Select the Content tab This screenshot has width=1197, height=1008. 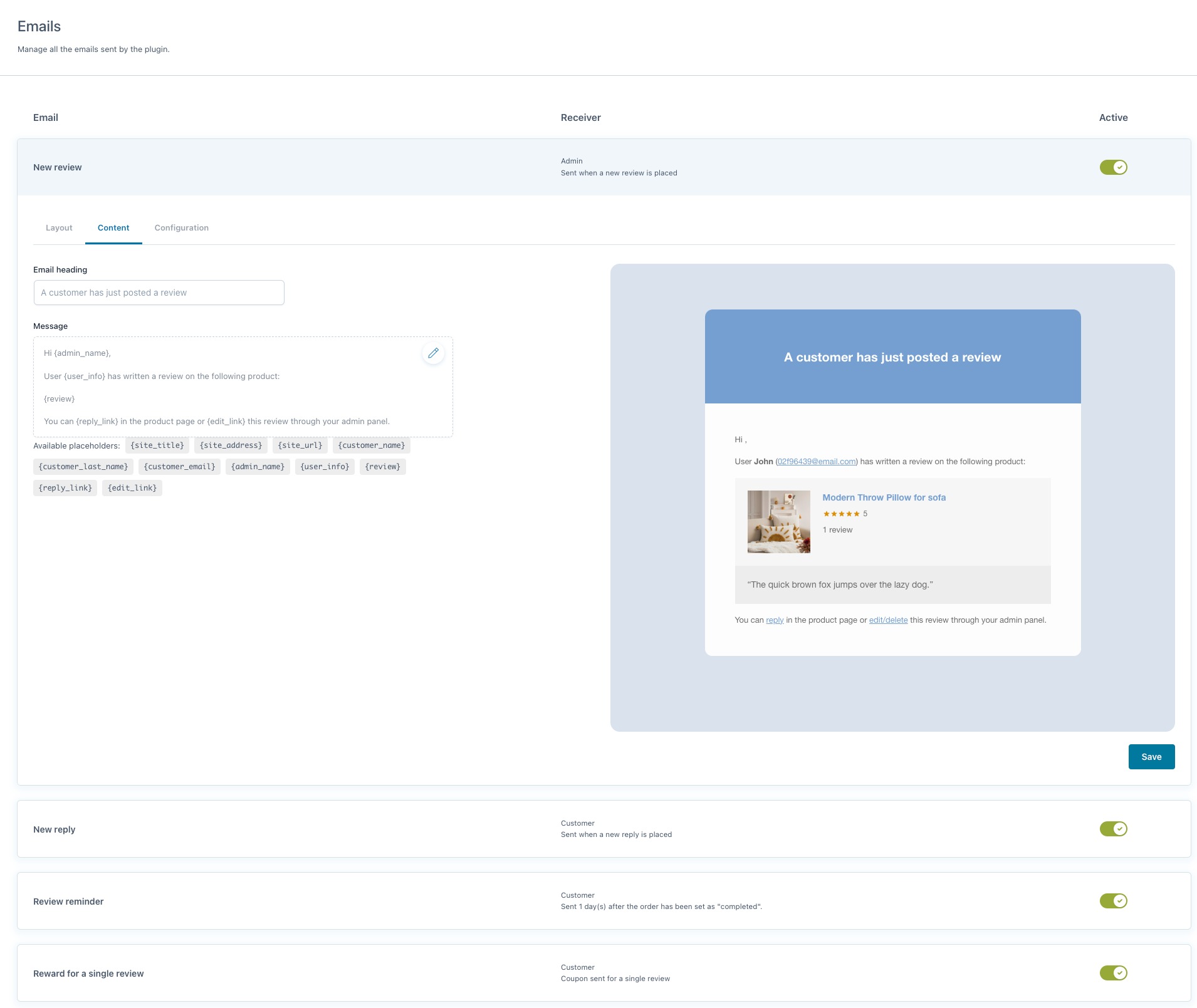[113, 228]
